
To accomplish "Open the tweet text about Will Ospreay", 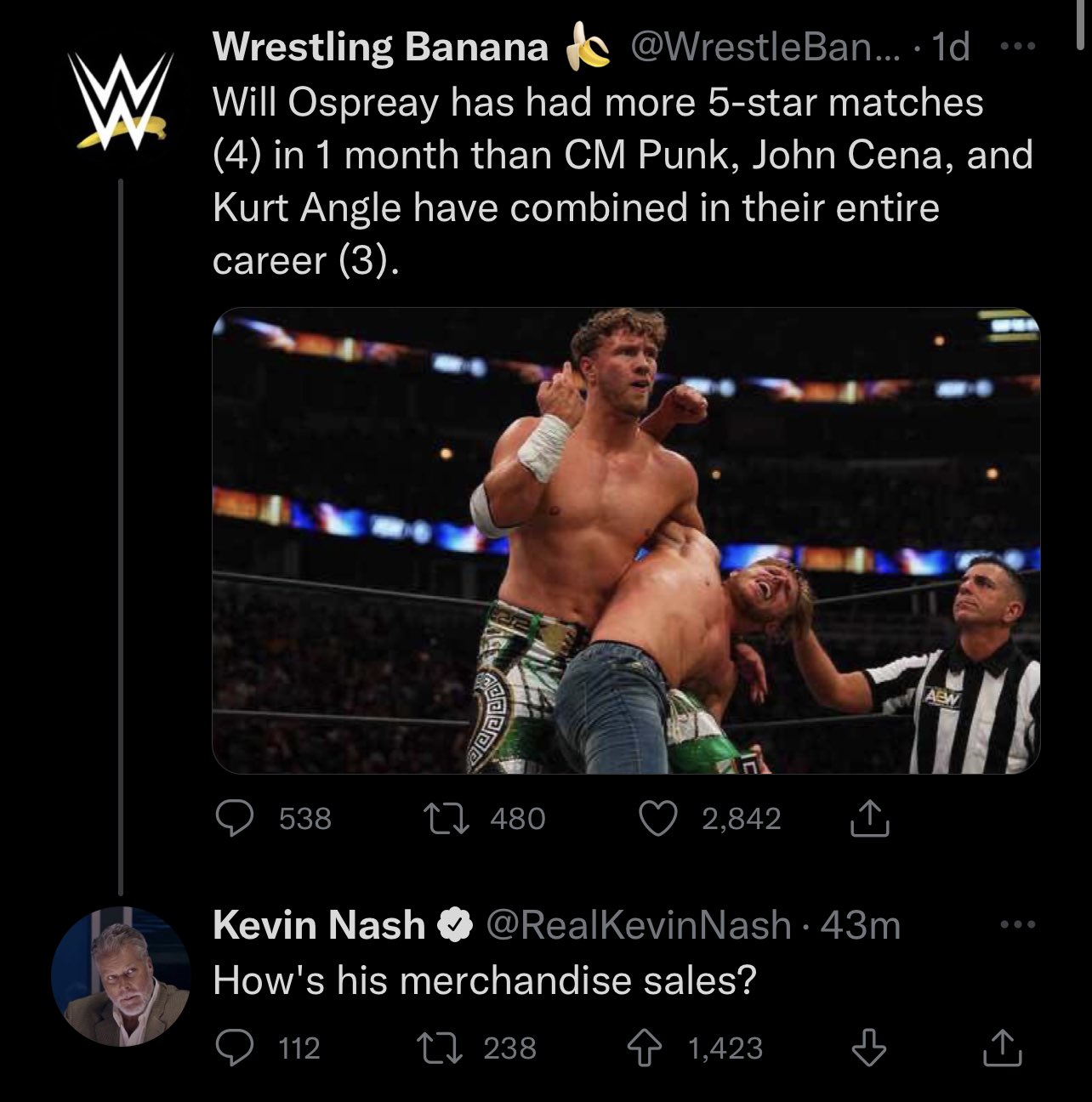I will 622,181.
